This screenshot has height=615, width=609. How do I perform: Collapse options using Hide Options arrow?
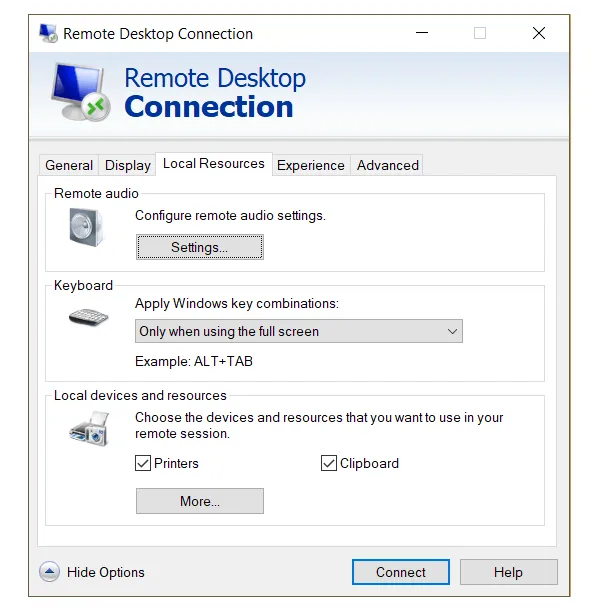tap(49, 572)
